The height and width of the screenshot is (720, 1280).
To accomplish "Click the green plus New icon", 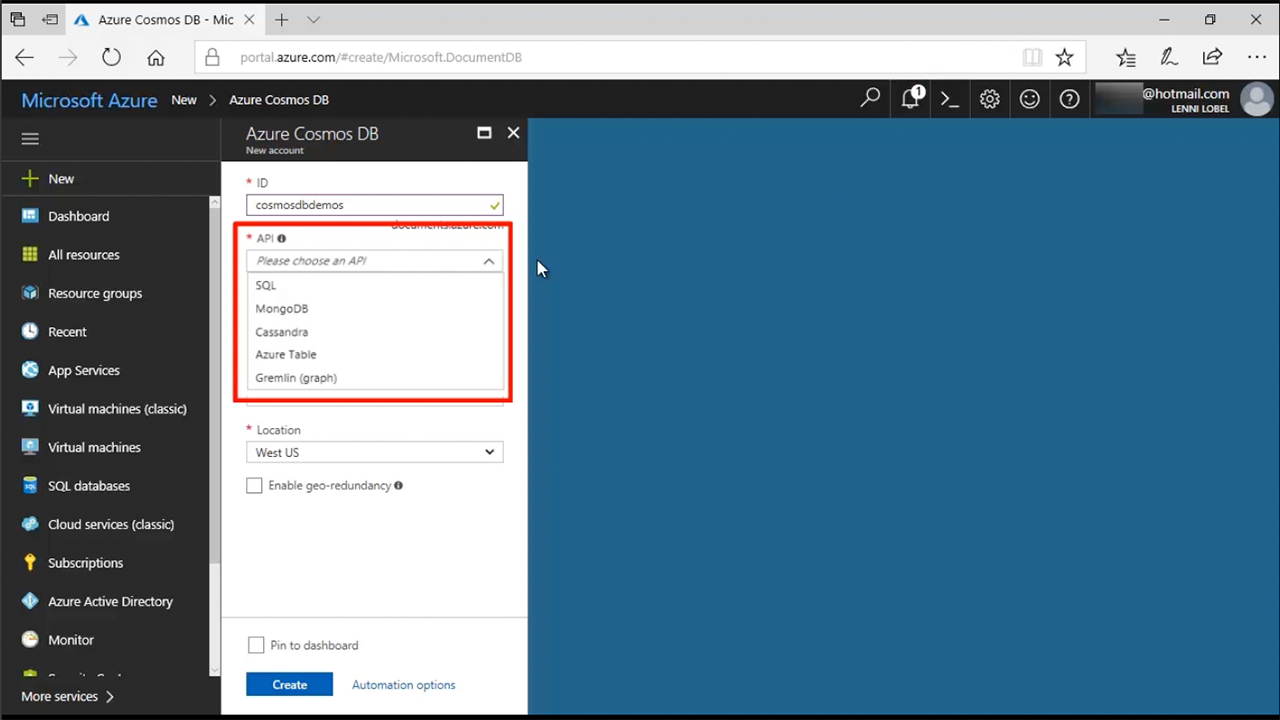I will click(x=30, y=178).
